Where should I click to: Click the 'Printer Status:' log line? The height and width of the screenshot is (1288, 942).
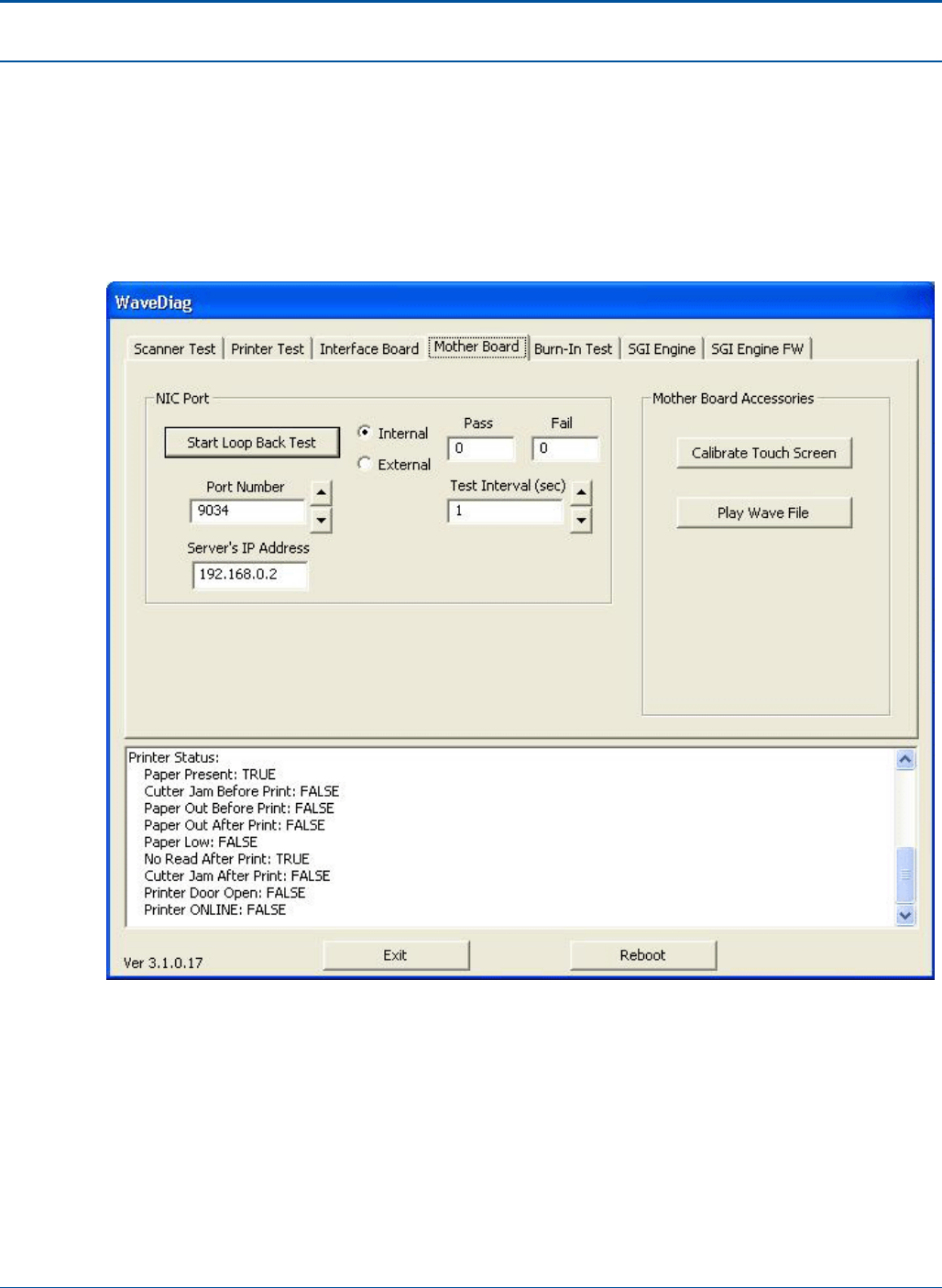point(173,758)
